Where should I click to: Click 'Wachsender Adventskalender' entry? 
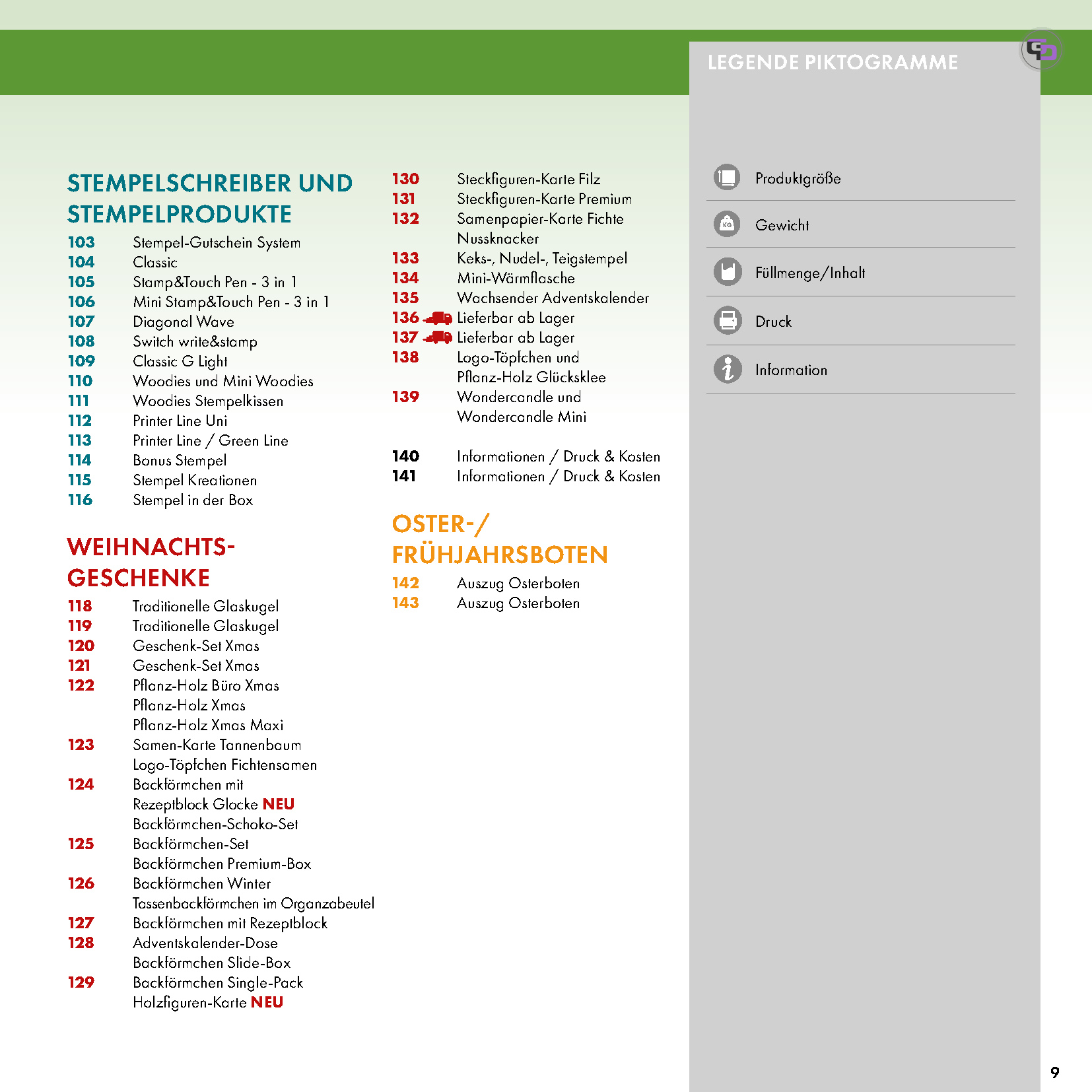tap(553, 298)
